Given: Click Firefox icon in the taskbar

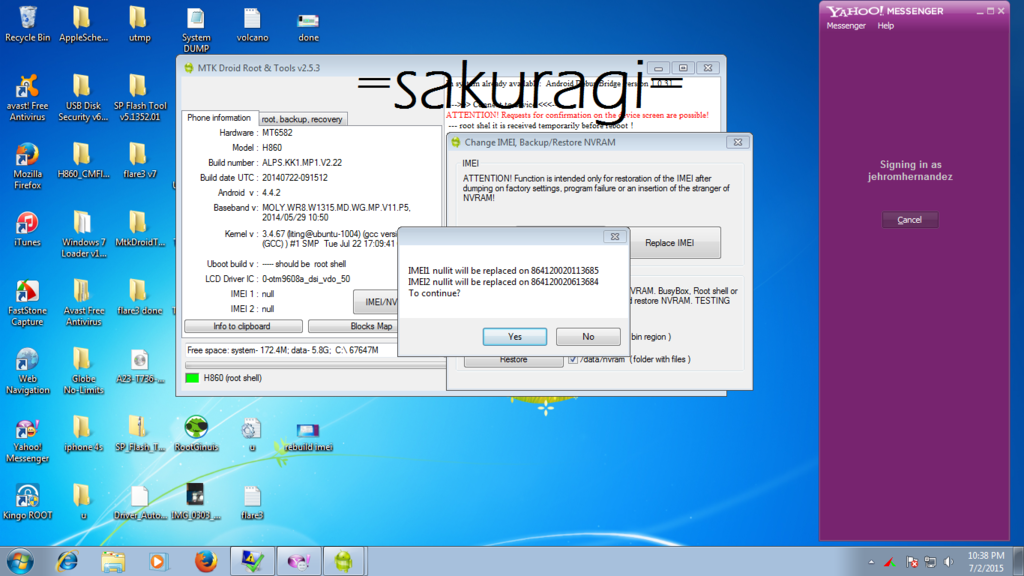Looking at the screenshot, I should coord(205,561).
